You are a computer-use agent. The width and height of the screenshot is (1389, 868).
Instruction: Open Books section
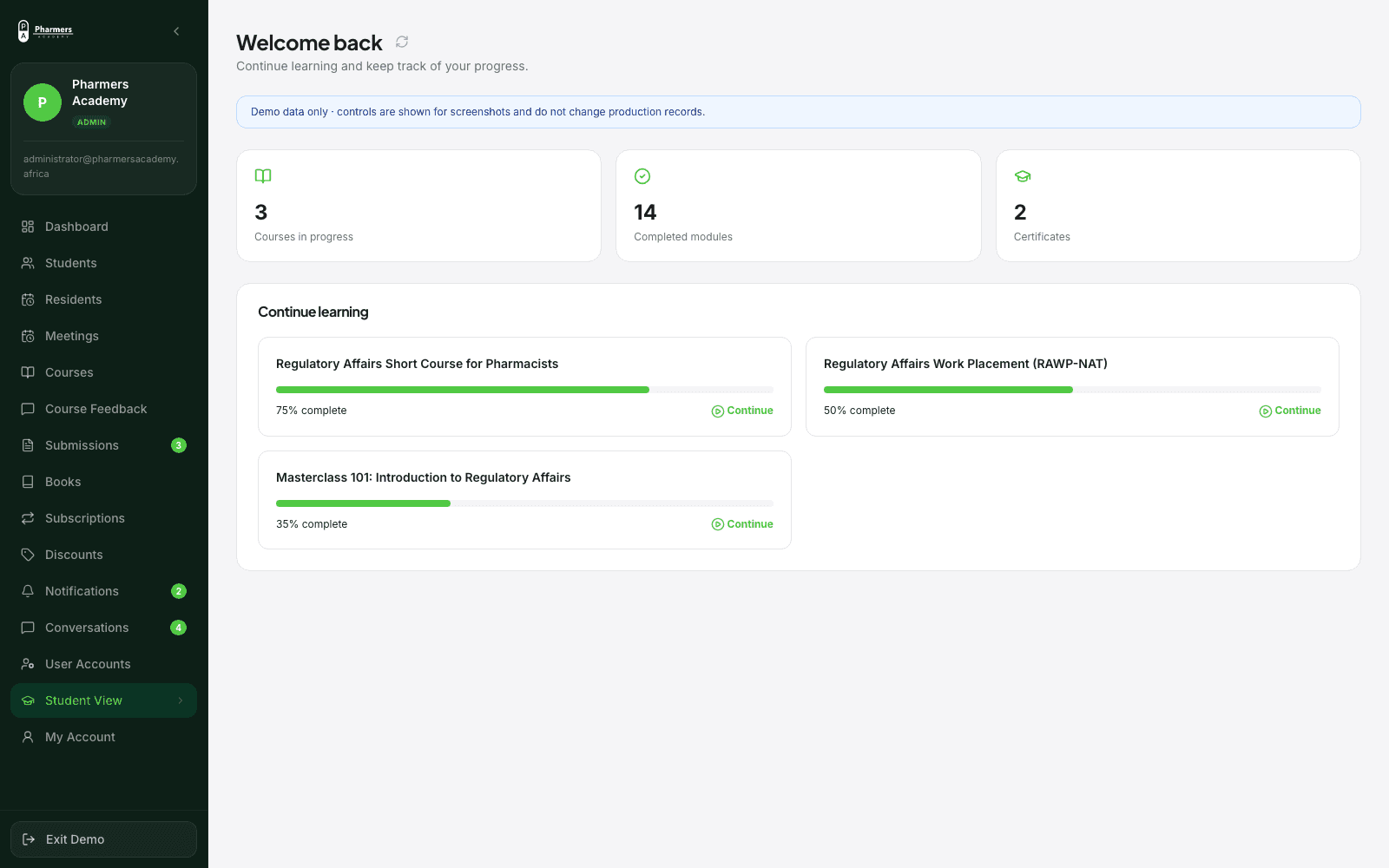(103, 482)
